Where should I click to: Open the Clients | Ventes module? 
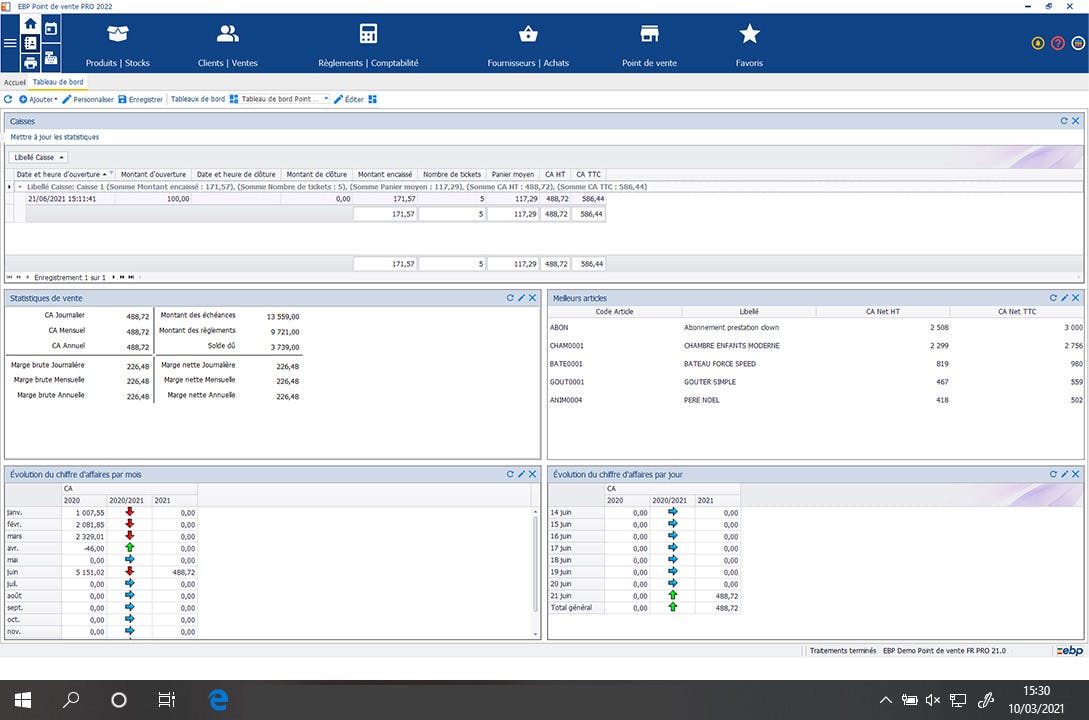tap(226, 42)
